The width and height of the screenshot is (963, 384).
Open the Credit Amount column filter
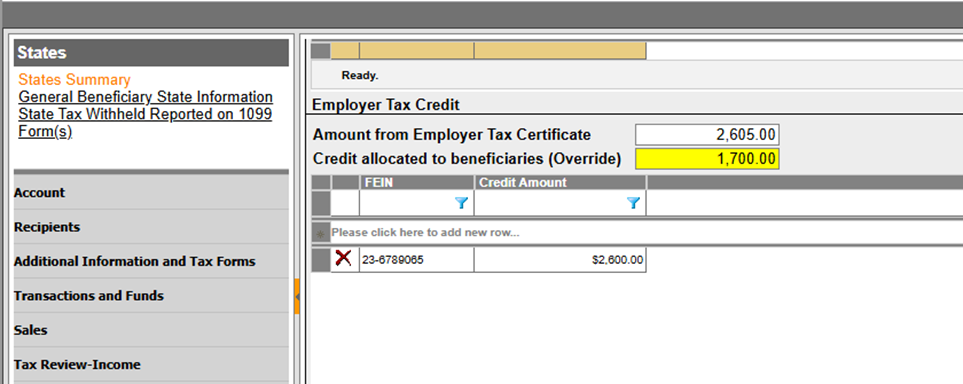point(633,203)
